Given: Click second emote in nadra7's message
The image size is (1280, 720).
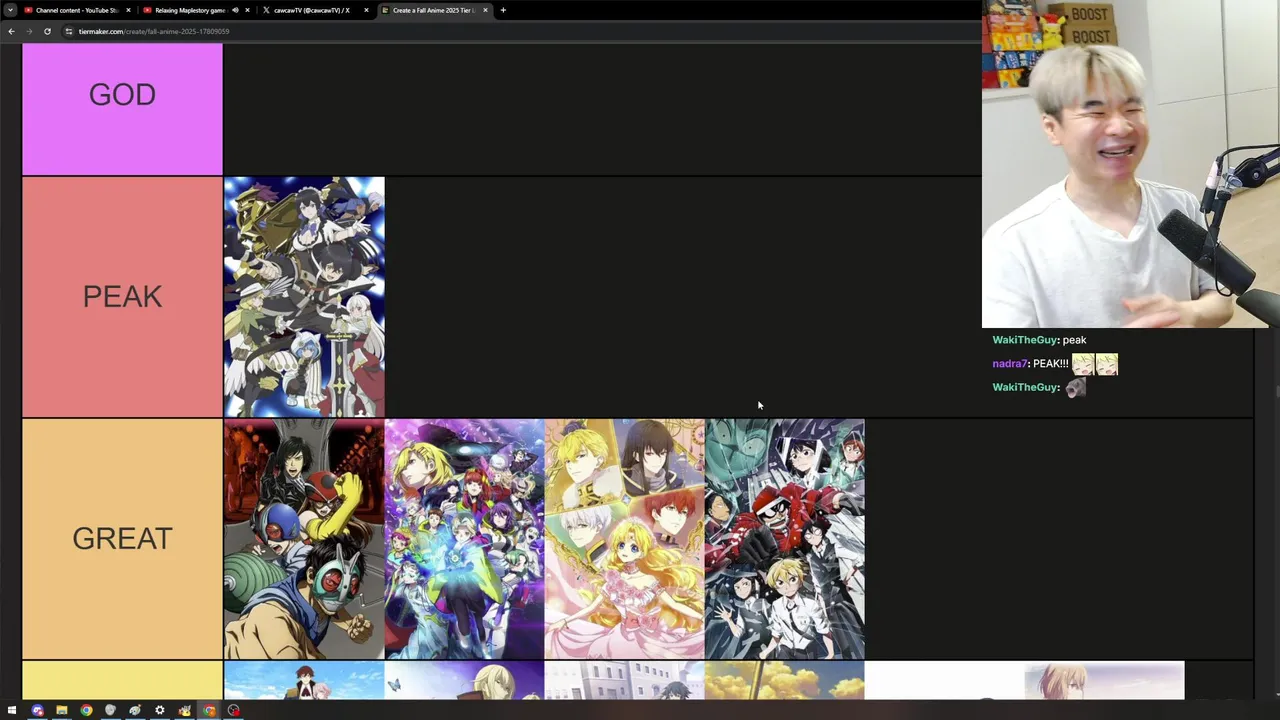Looking at the screenshot, I should pos(1106,364).
